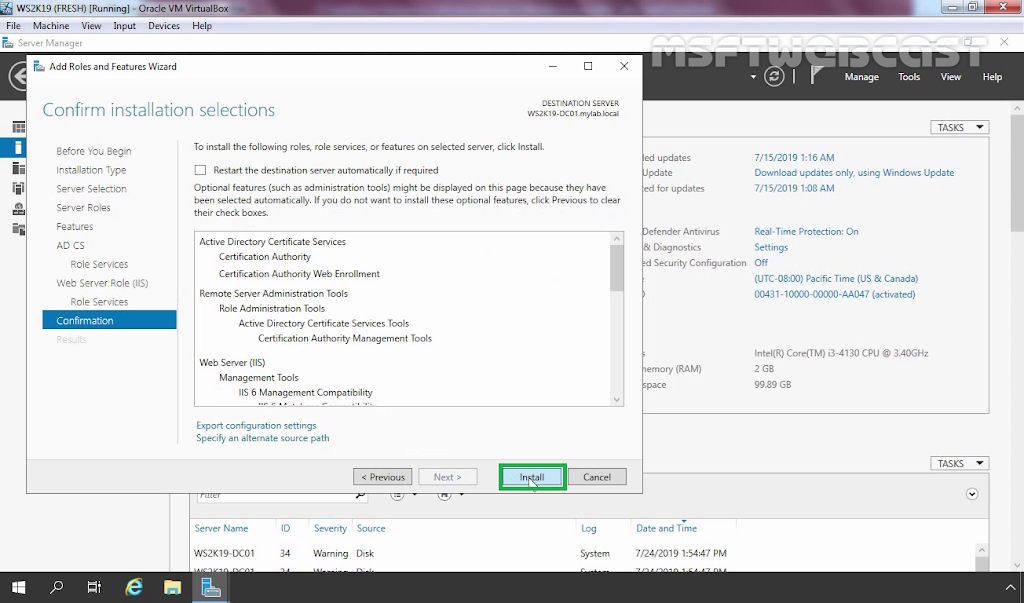The image size is (1024, 603).
Task: Open Dashboard from the Server Manager sidebar
Action: [18, 127]
